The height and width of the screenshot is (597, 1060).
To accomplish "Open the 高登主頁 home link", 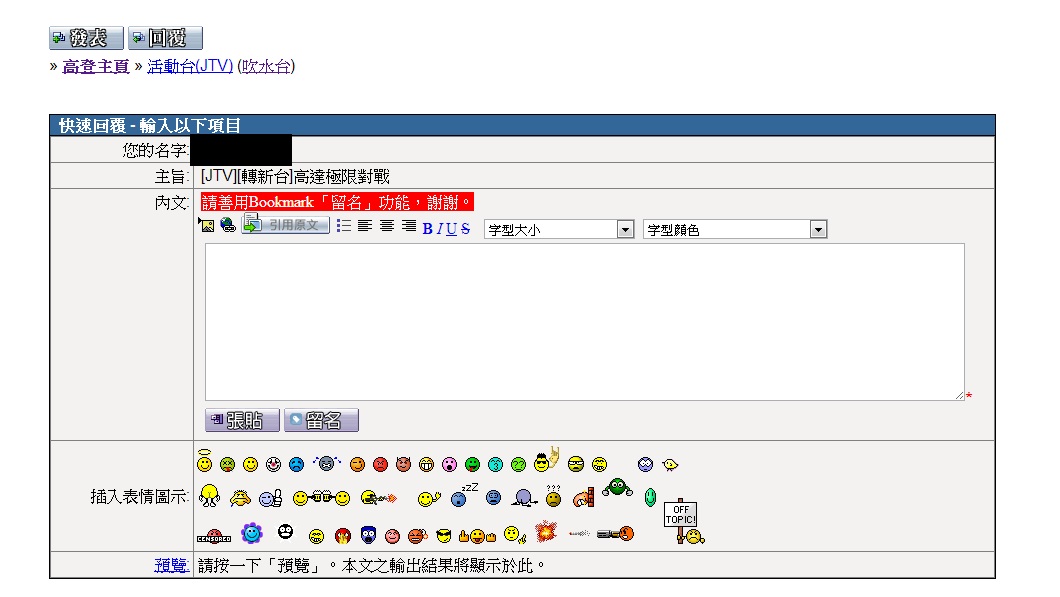I will (96, 67).
